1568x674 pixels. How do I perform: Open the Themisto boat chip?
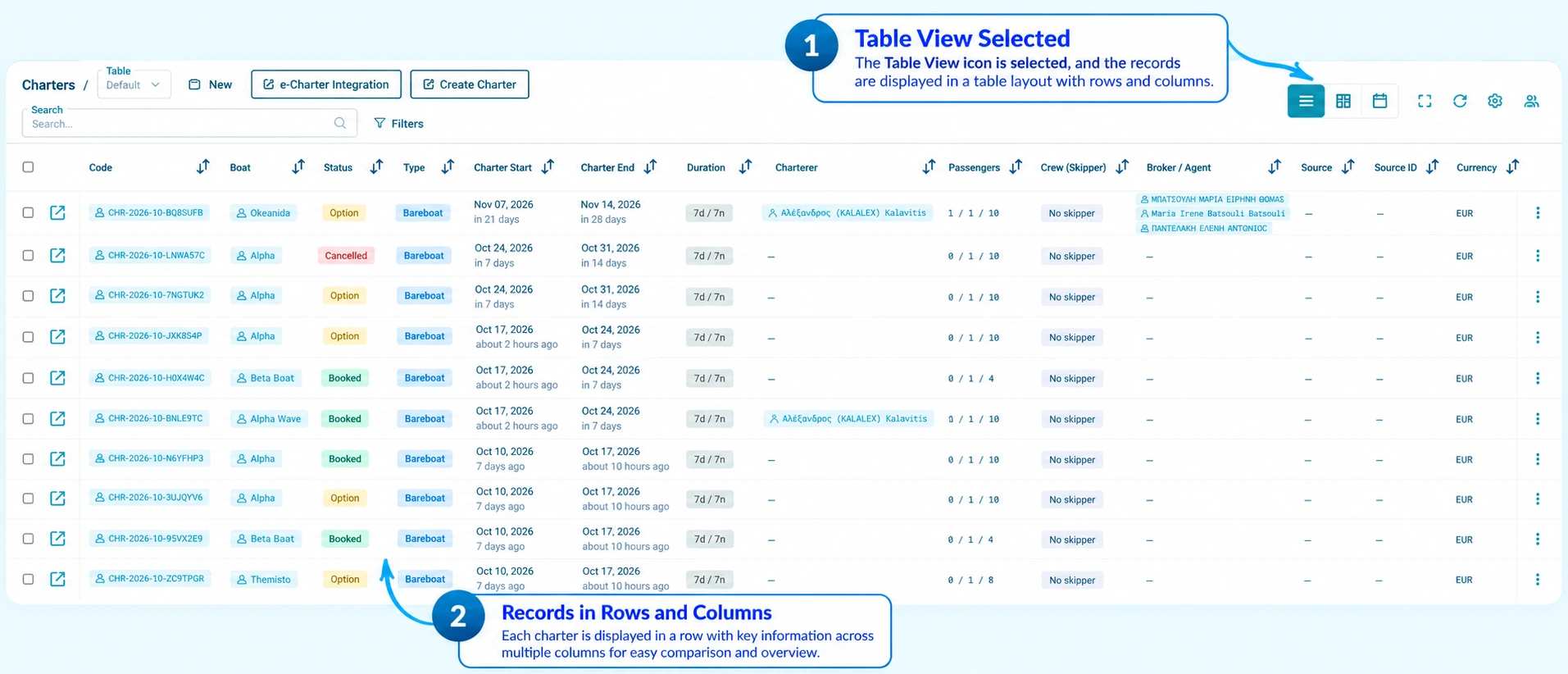pos(263,579)
